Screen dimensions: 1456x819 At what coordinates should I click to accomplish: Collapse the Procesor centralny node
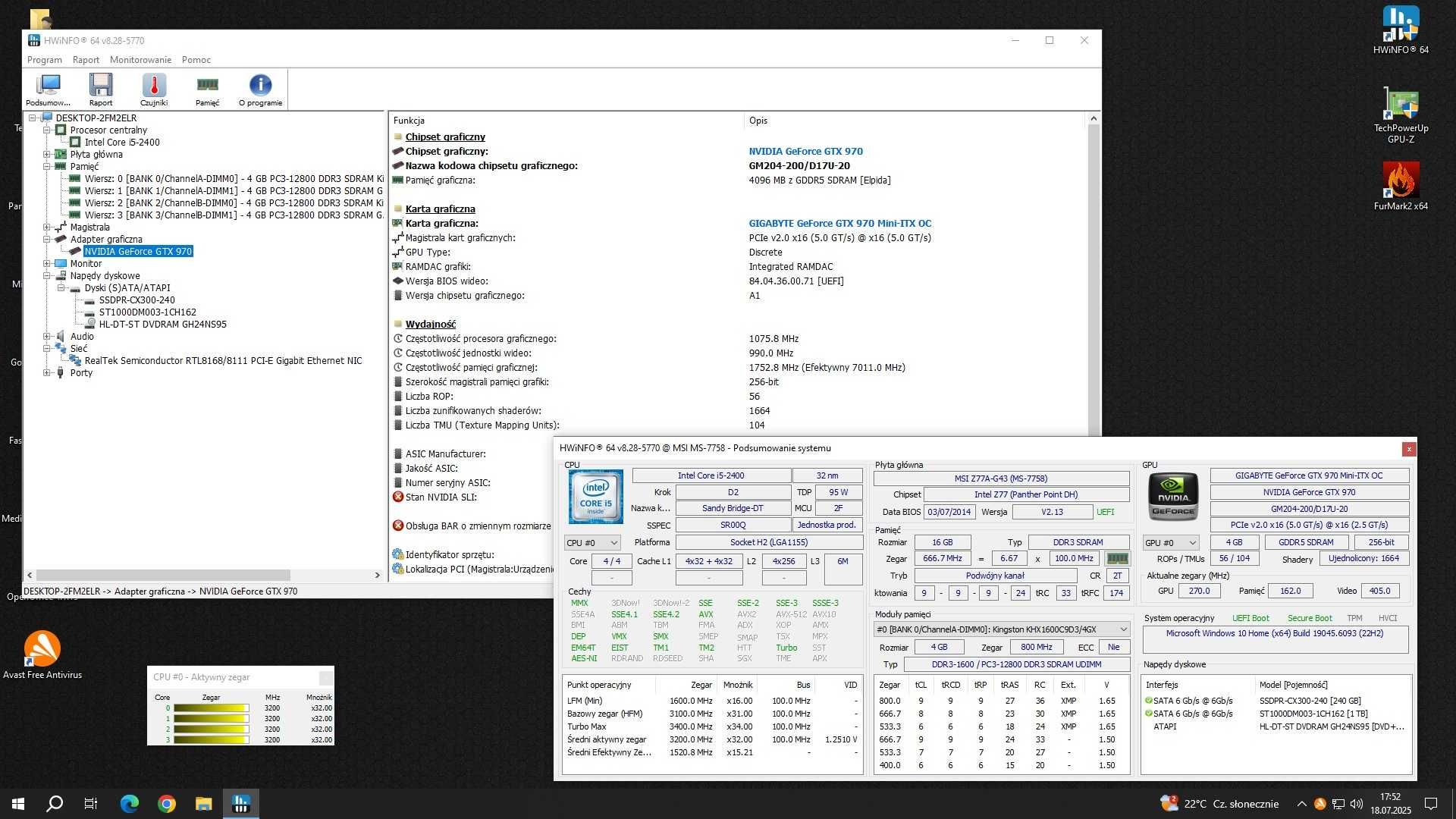(47, 130)
